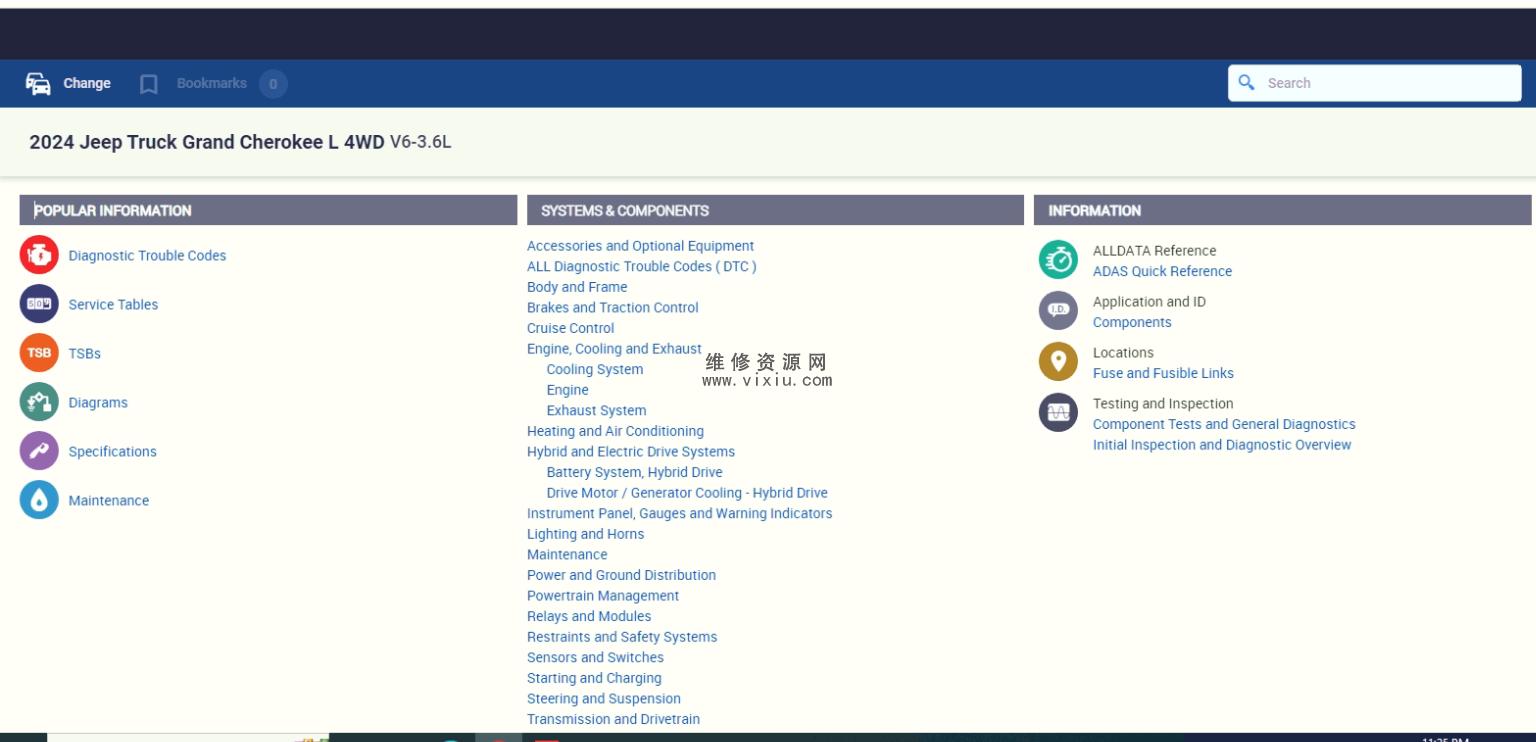Click the Testing and Inspection label
Screen dimensions: 1536x742
(x=1164, y=404)
